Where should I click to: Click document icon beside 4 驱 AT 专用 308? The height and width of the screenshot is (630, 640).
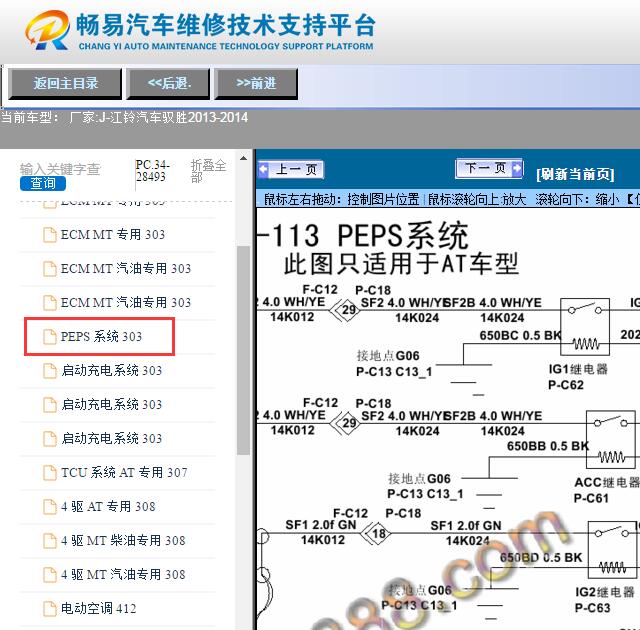(x=50, y=506)
